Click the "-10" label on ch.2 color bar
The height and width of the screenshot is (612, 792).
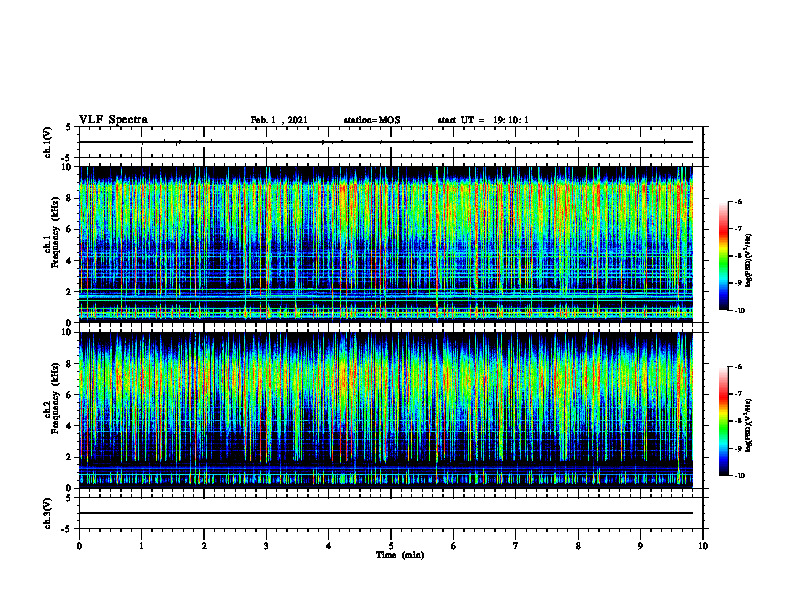click(739, 476)
